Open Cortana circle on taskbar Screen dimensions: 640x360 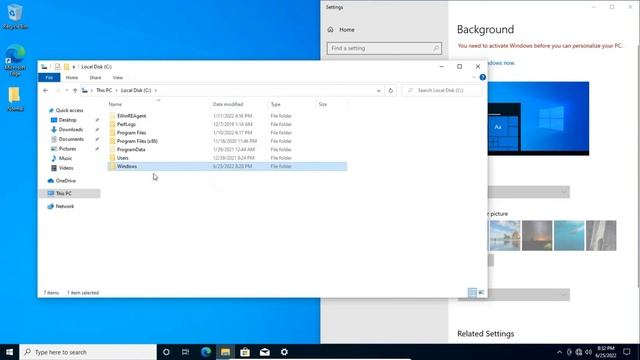[166, 352]
